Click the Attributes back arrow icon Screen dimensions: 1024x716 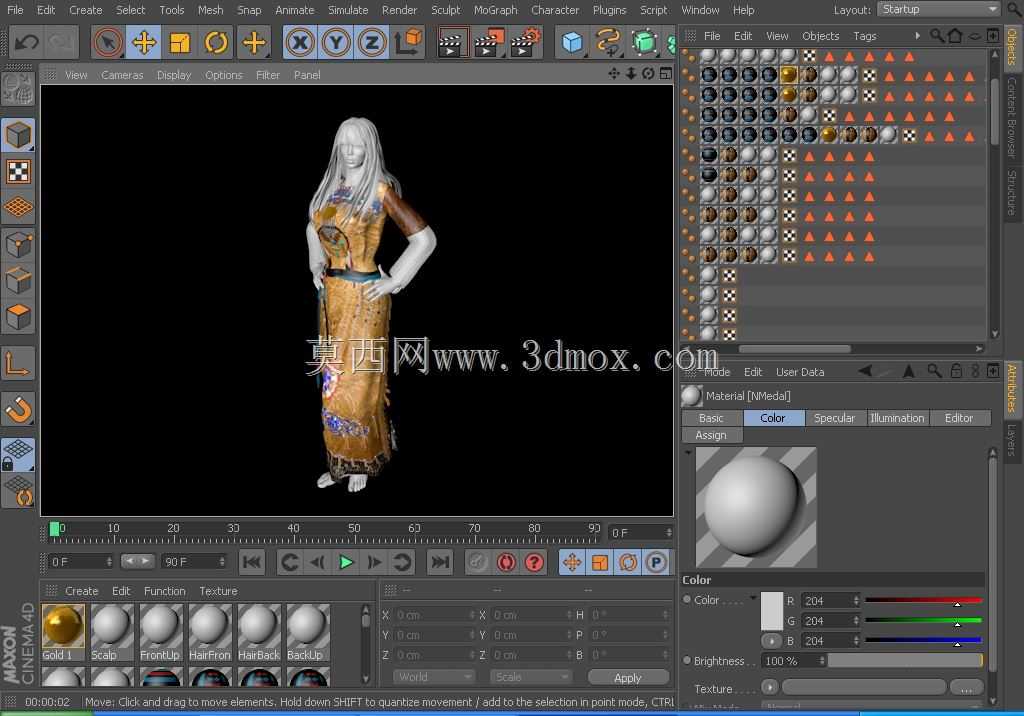[866, 371]
